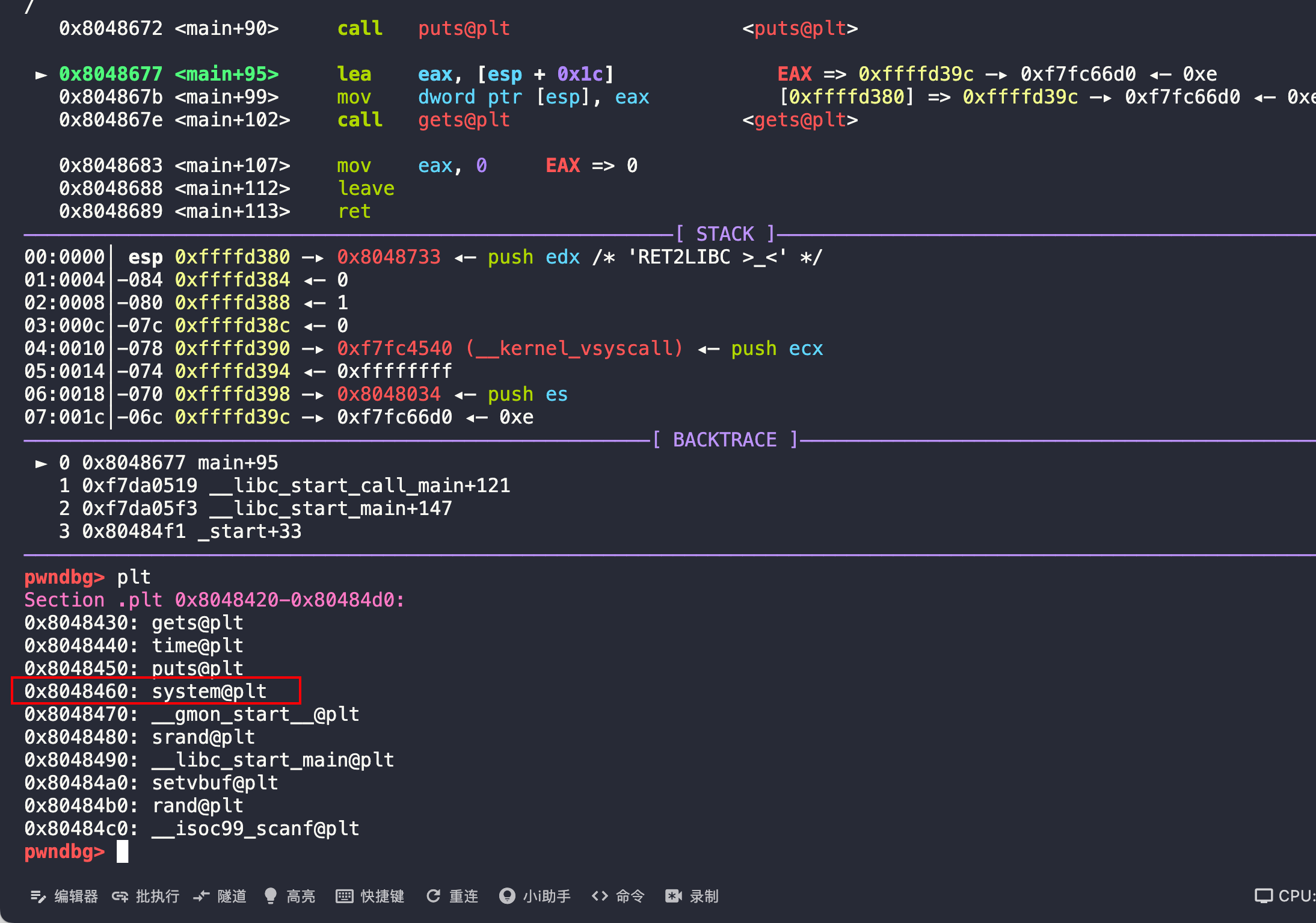Click the gets@plt address line in plt list

pyautogui.click(x=134, y=623)
